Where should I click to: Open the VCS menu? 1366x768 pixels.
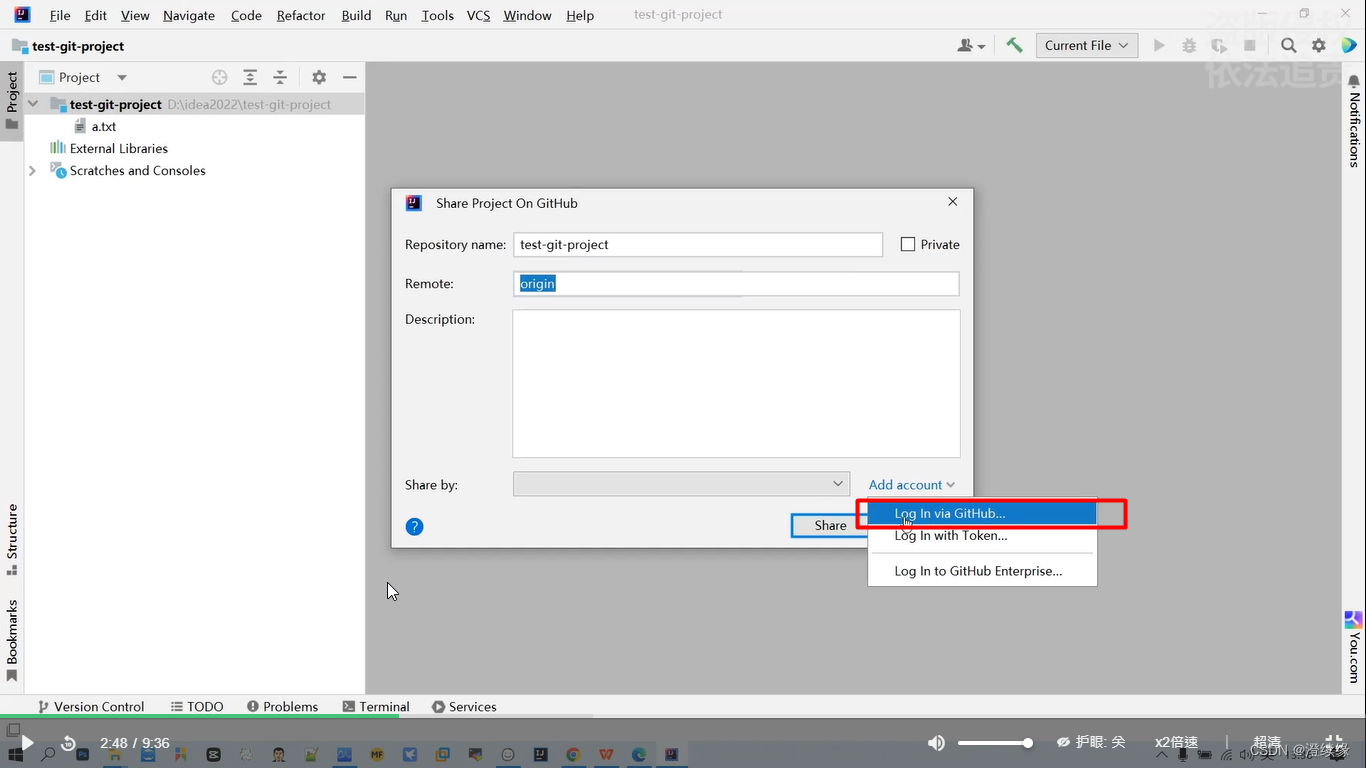(x=478, y=15)
